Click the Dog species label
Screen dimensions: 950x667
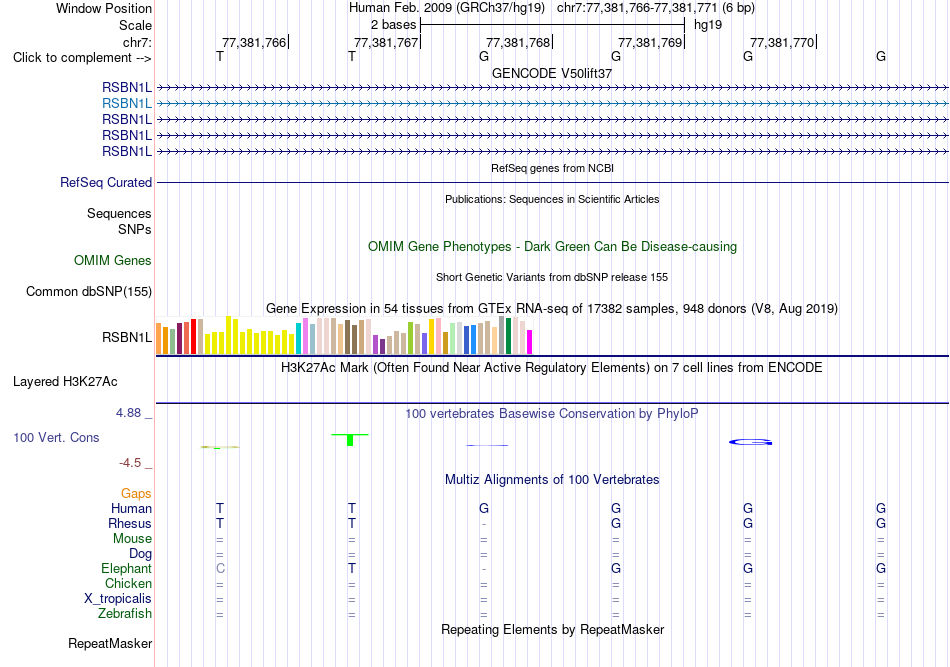(141, 554)
